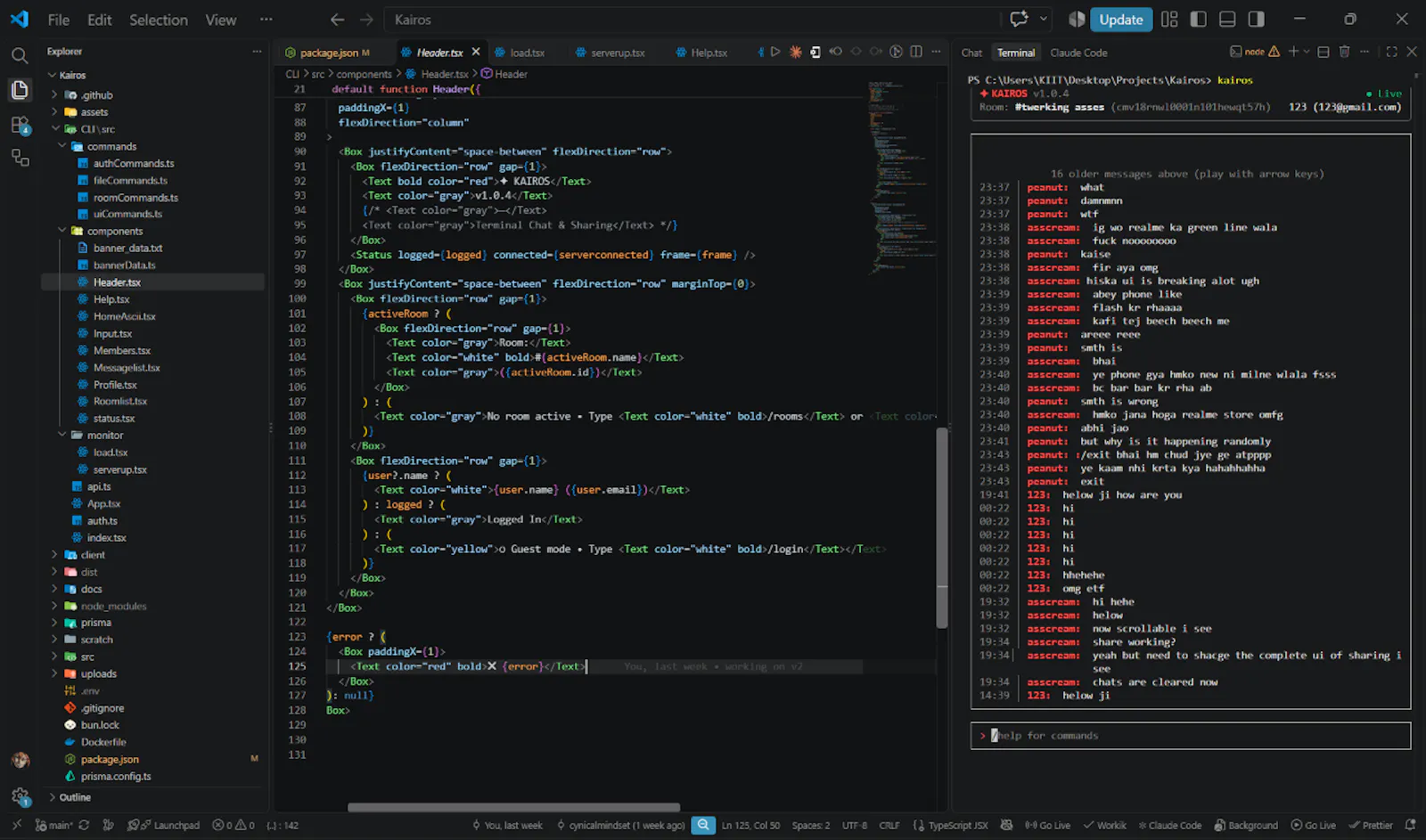Click the Run file play icon
The image size is (1426, 840).
pyautogui.click(x=775, y=52)
